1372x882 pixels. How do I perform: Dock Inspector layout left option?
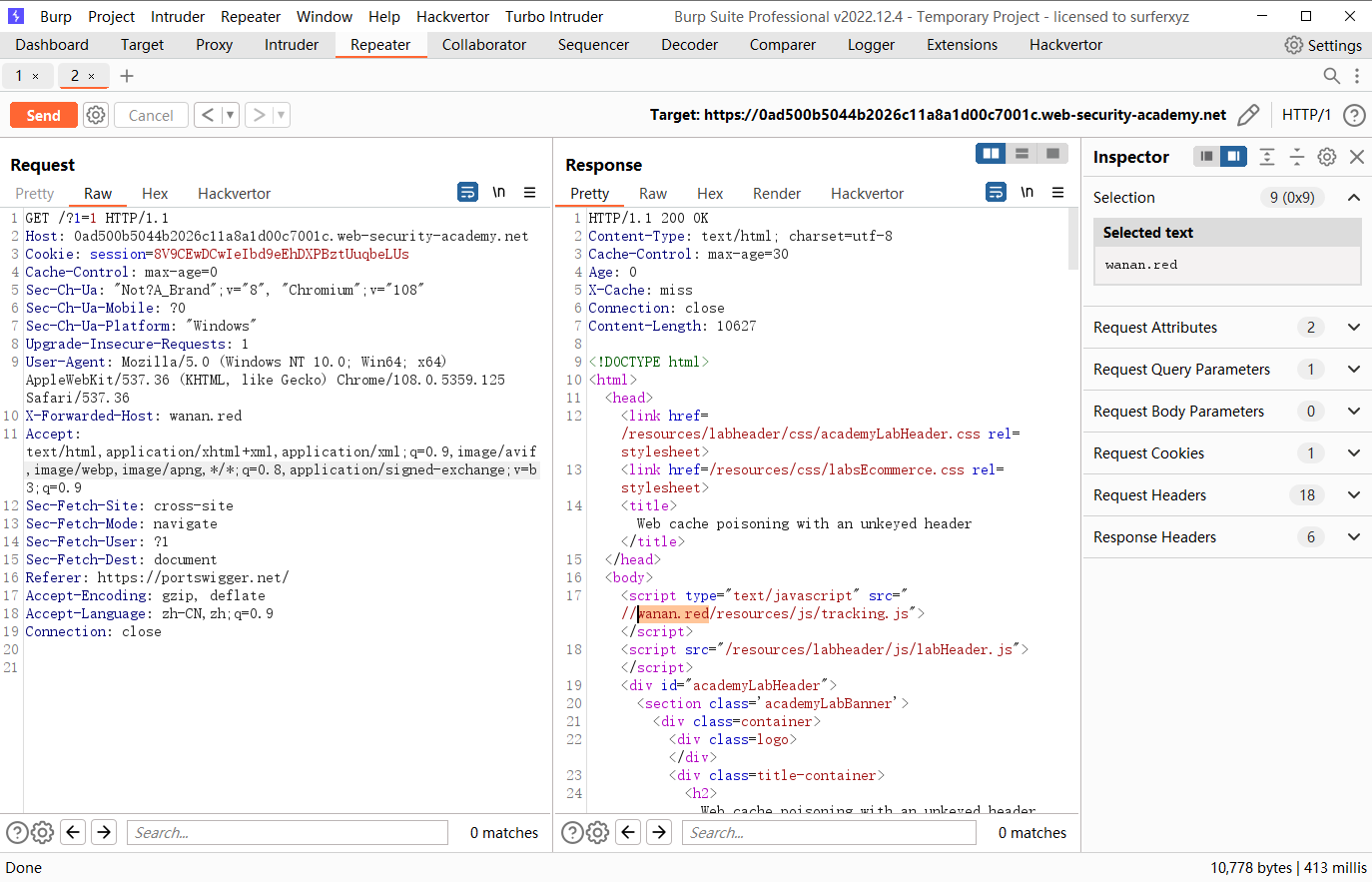(1207, 156)
